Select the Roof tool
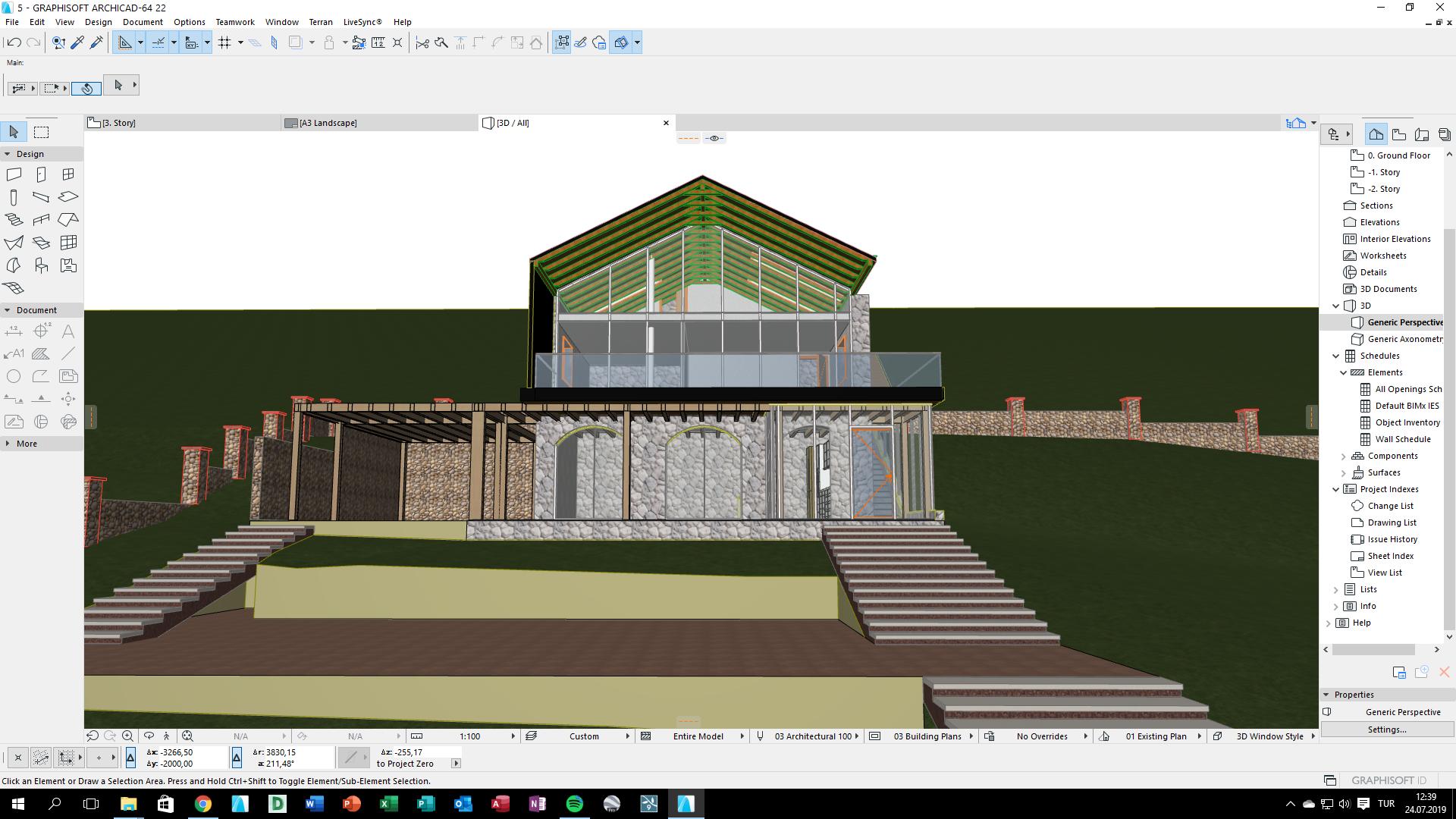The width and height of the screenshot is (1456, 819). (x=67, y=220)
